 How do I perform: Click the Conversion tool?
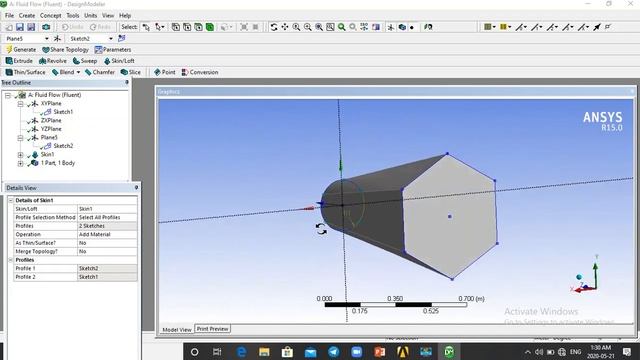click(200, 72)
